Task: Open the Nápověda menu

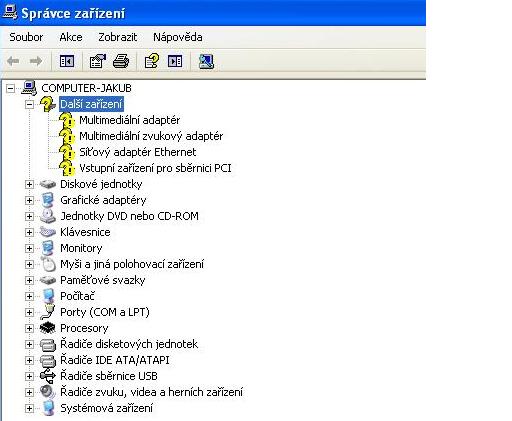Action: point(178,37)
